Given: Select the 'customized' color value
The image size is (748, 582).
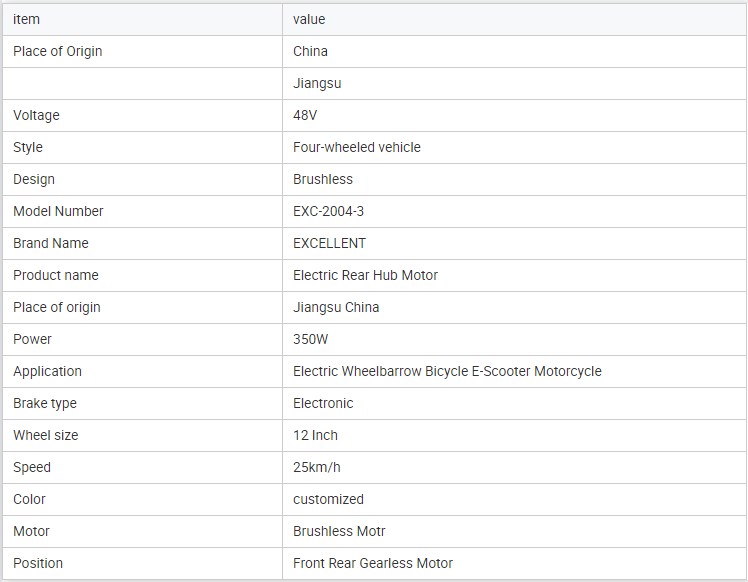Looking at the screenshot, I should (328, 499).
